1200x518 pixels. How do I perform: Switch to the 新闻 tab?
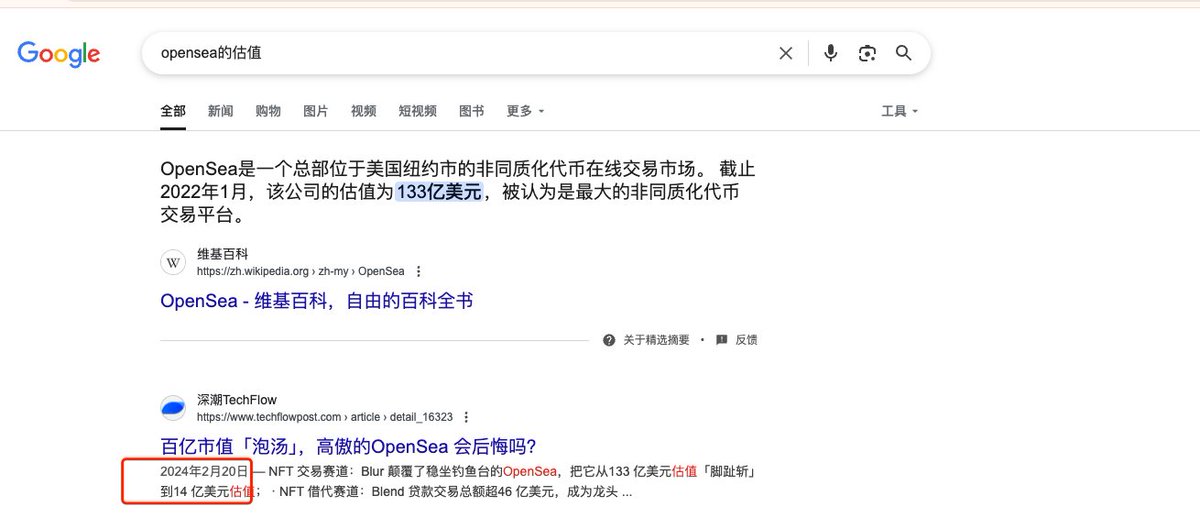(221, 111)
